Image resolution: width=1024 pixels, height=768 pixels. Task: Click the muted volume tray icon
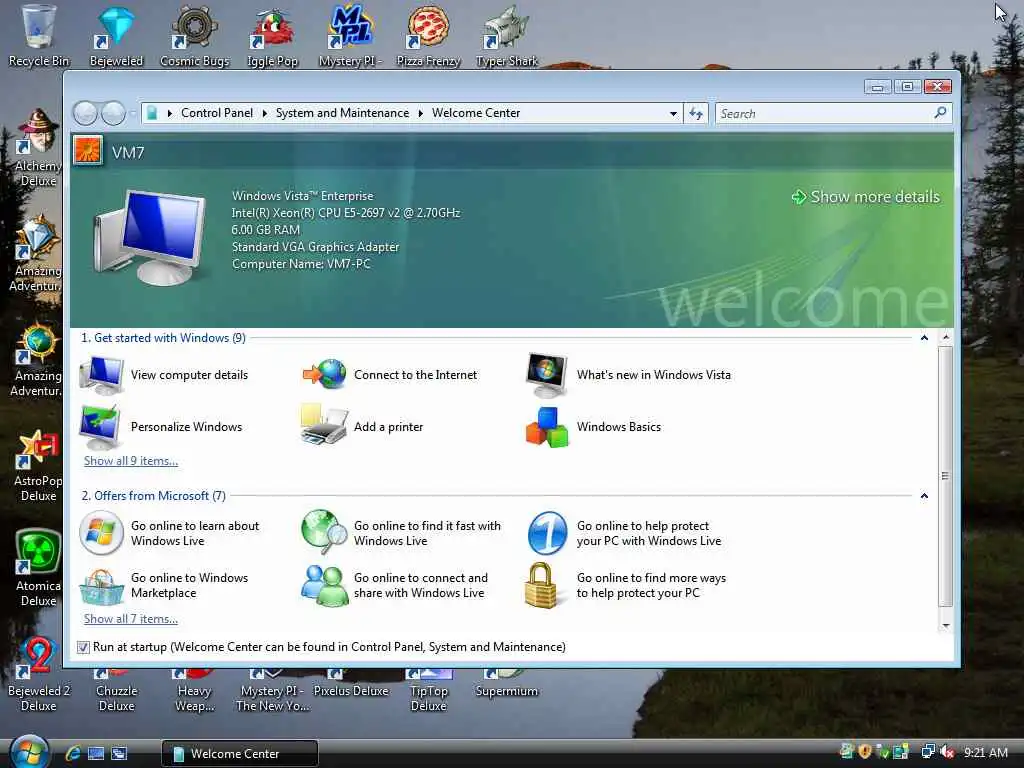click(x=947, y=752)
